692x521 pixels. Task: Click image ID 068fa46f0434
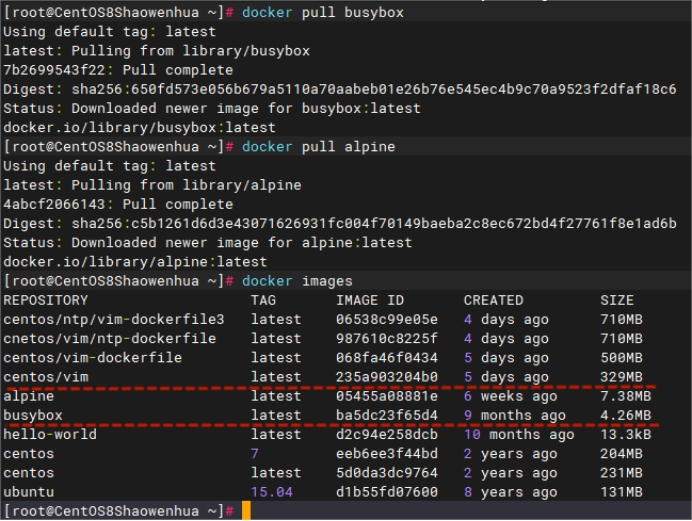pyautogui.click(x=387, y=358)
